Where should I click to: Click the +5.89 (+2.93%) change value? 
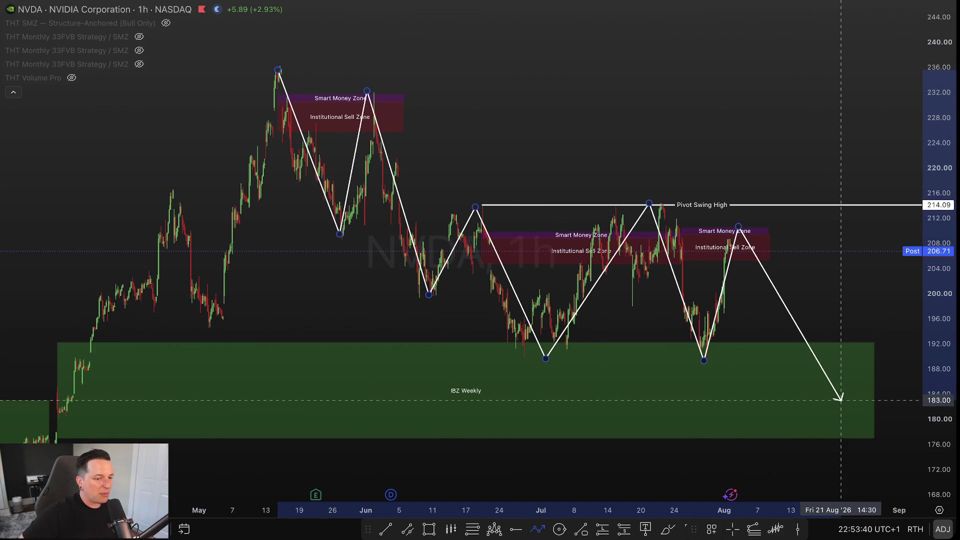[255, 9]
